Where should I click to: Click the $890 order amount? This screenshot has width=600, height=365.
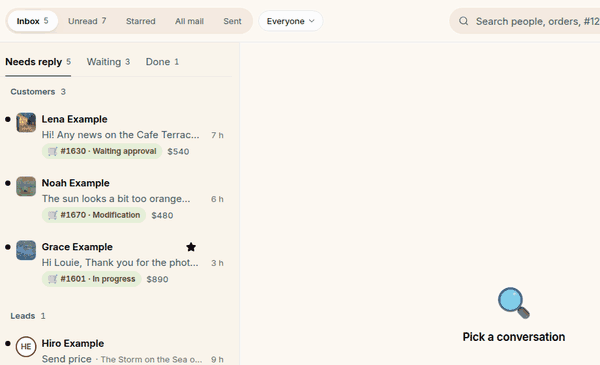(157, 279)
